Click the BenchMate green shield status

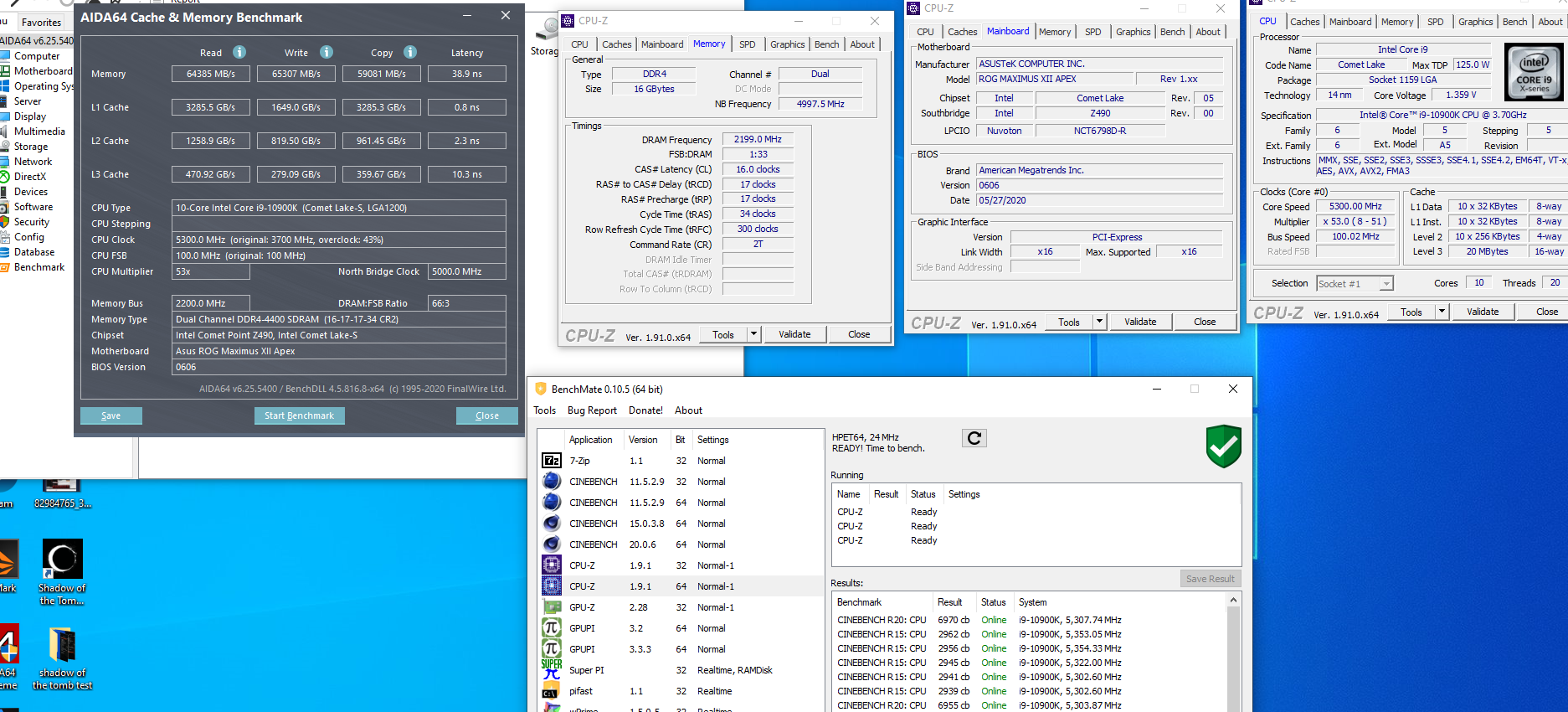click(1223, 446)
